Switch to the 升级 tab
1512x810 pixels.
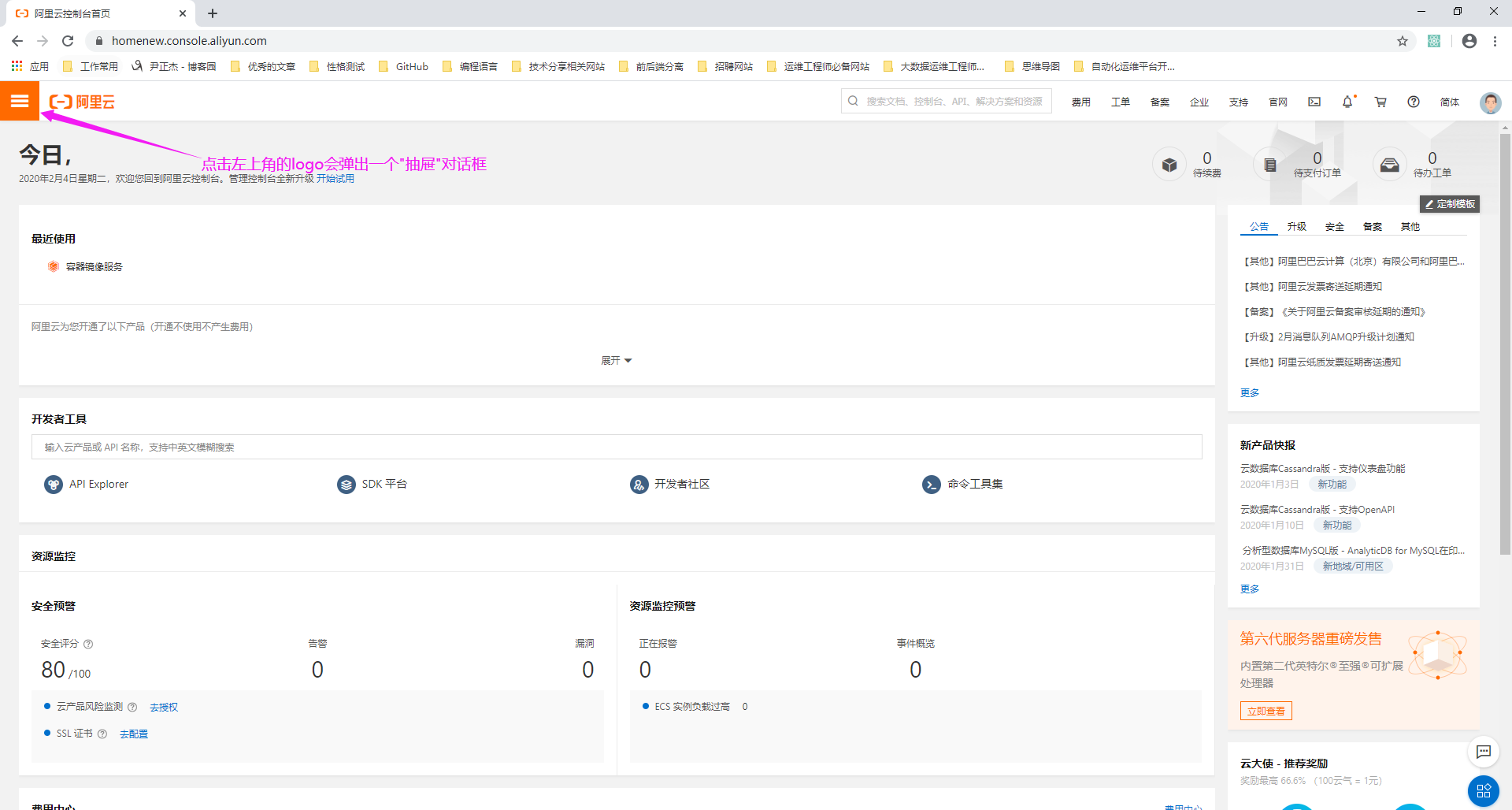point(1297,227)
